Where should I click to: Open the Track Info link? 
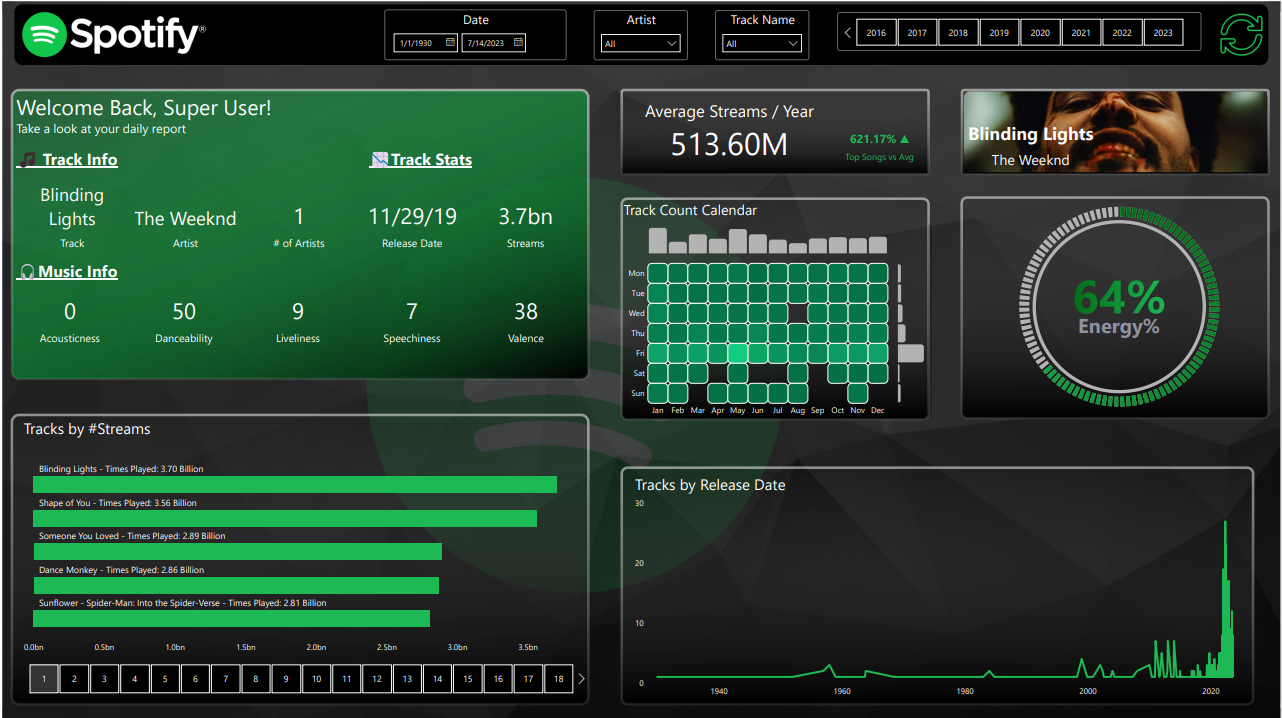pos(80,160)
